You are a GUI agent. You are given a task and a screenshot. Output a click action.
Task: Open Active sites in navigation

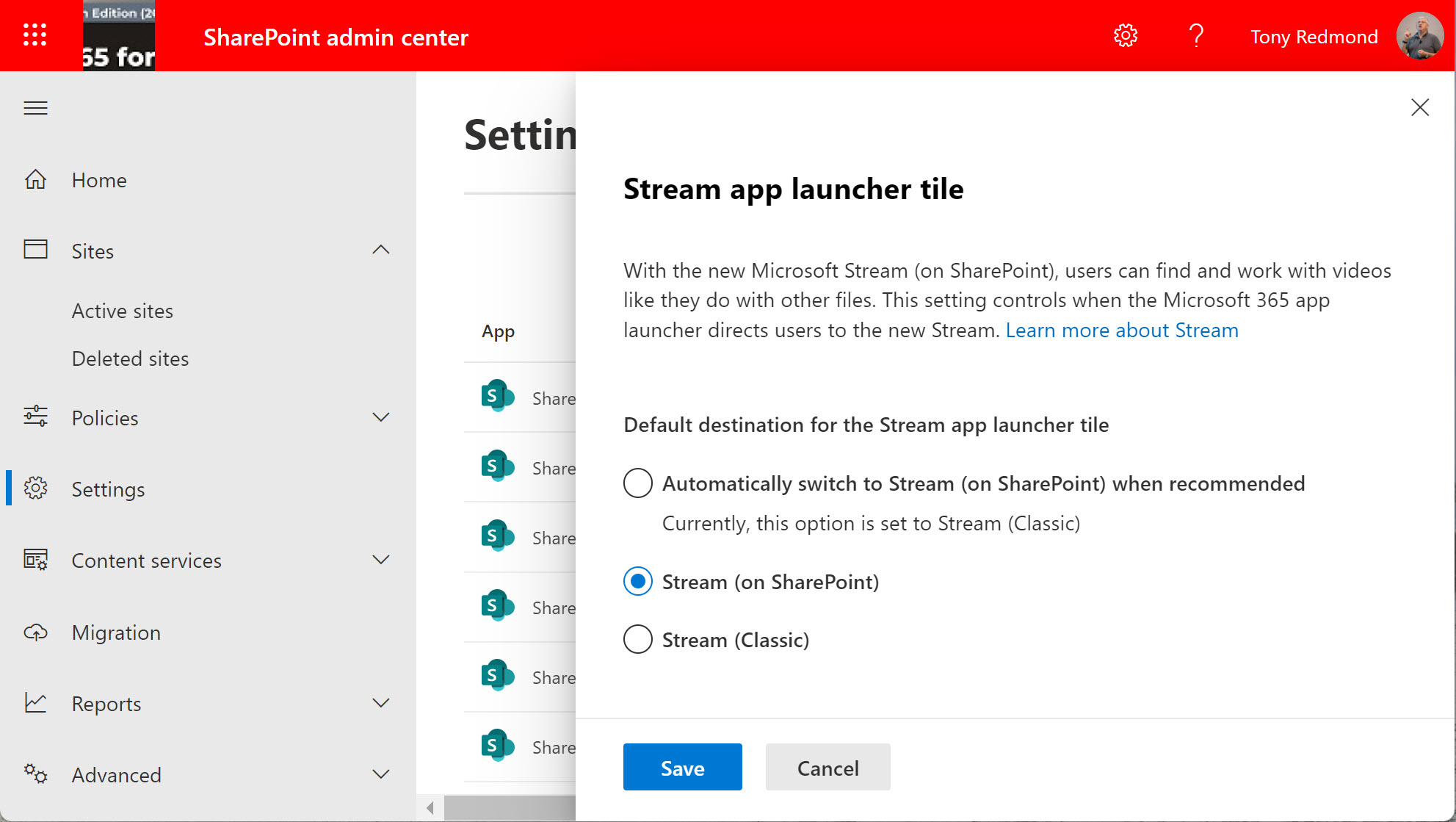coord(122,311)
